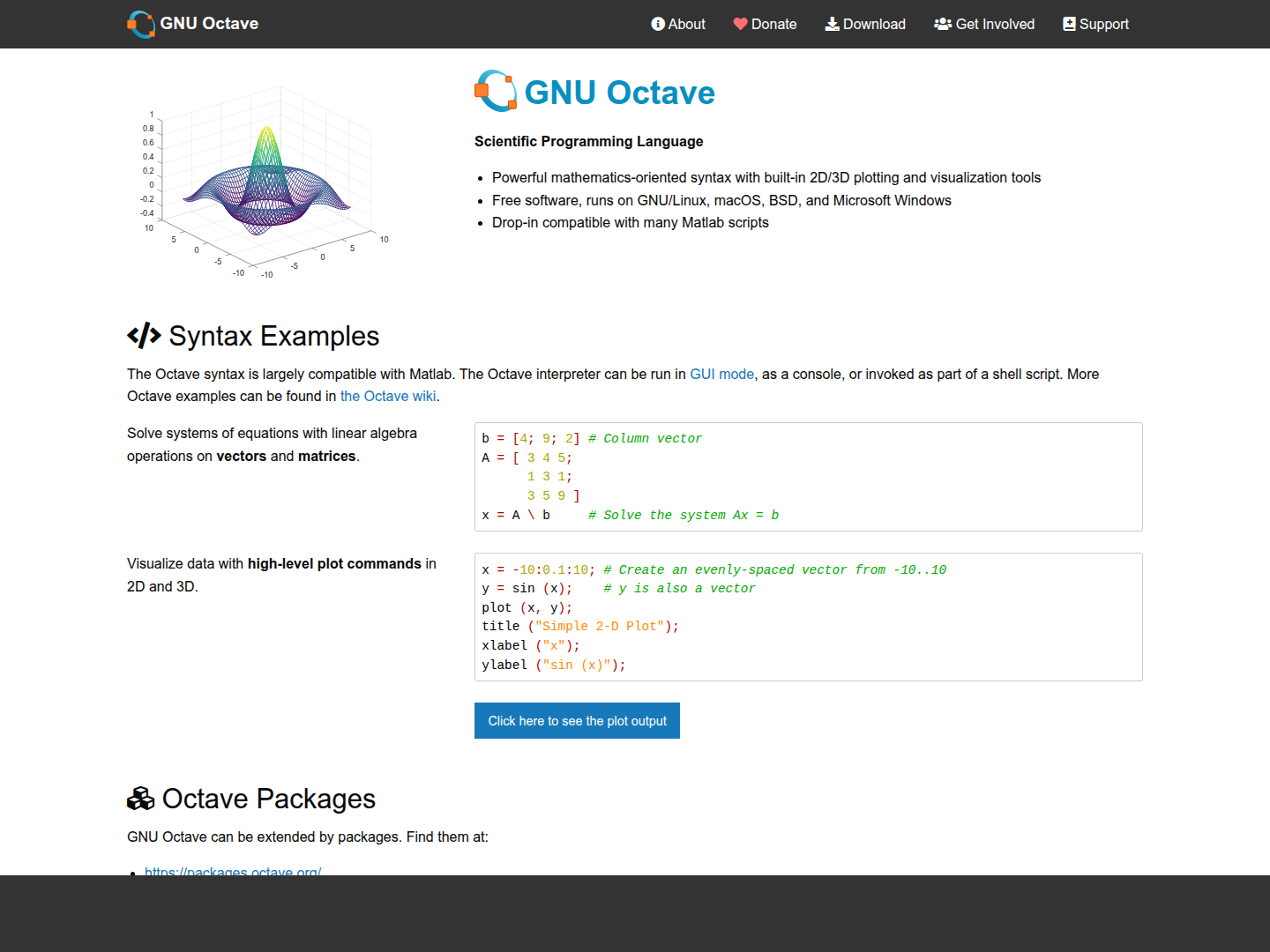Open the About menu item
The height and width of the screenshot is (952, 1270).
(x=678, y=24)
